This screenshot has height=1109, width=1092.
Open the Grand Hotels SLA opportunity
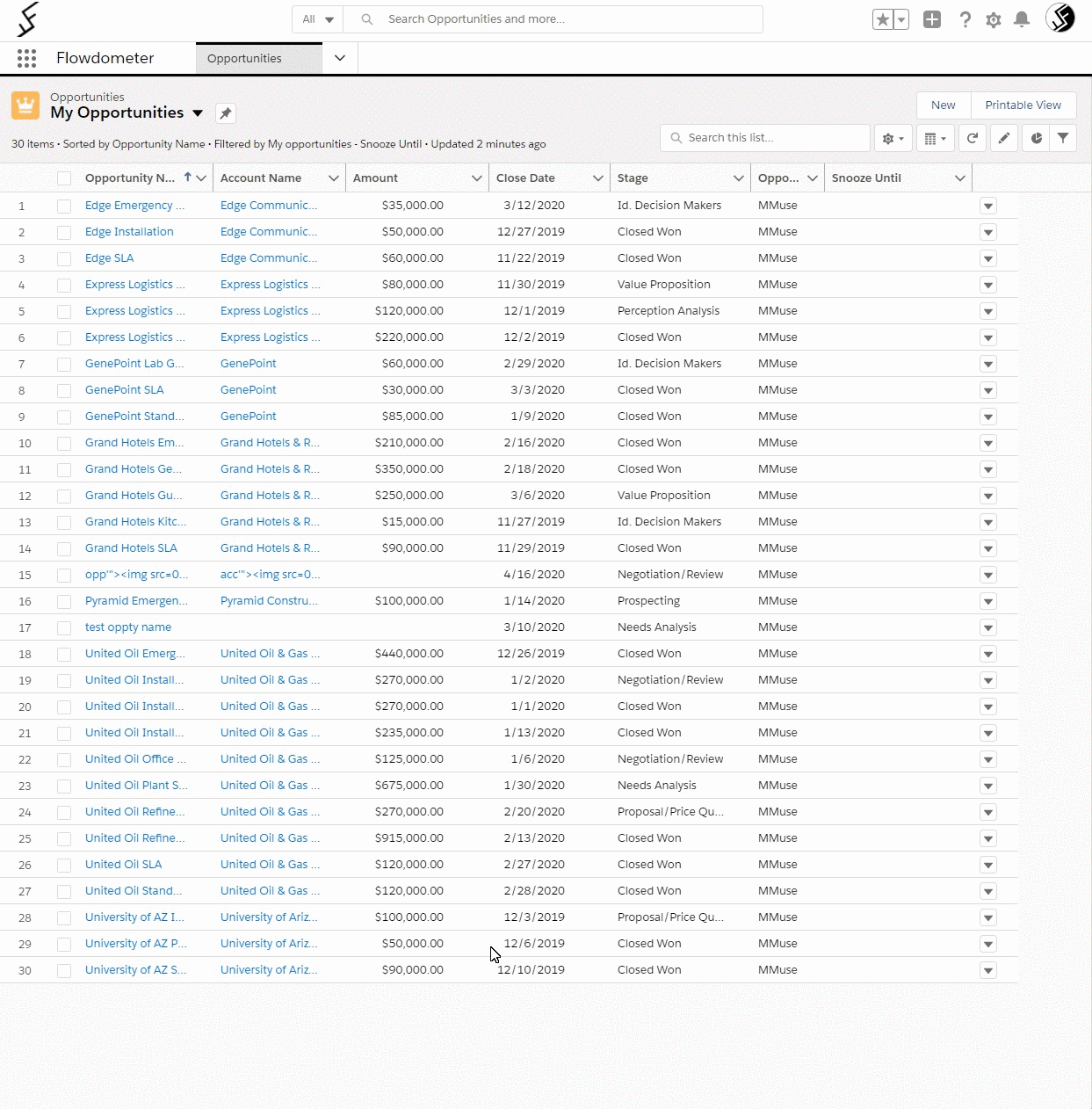click(131, 548)
